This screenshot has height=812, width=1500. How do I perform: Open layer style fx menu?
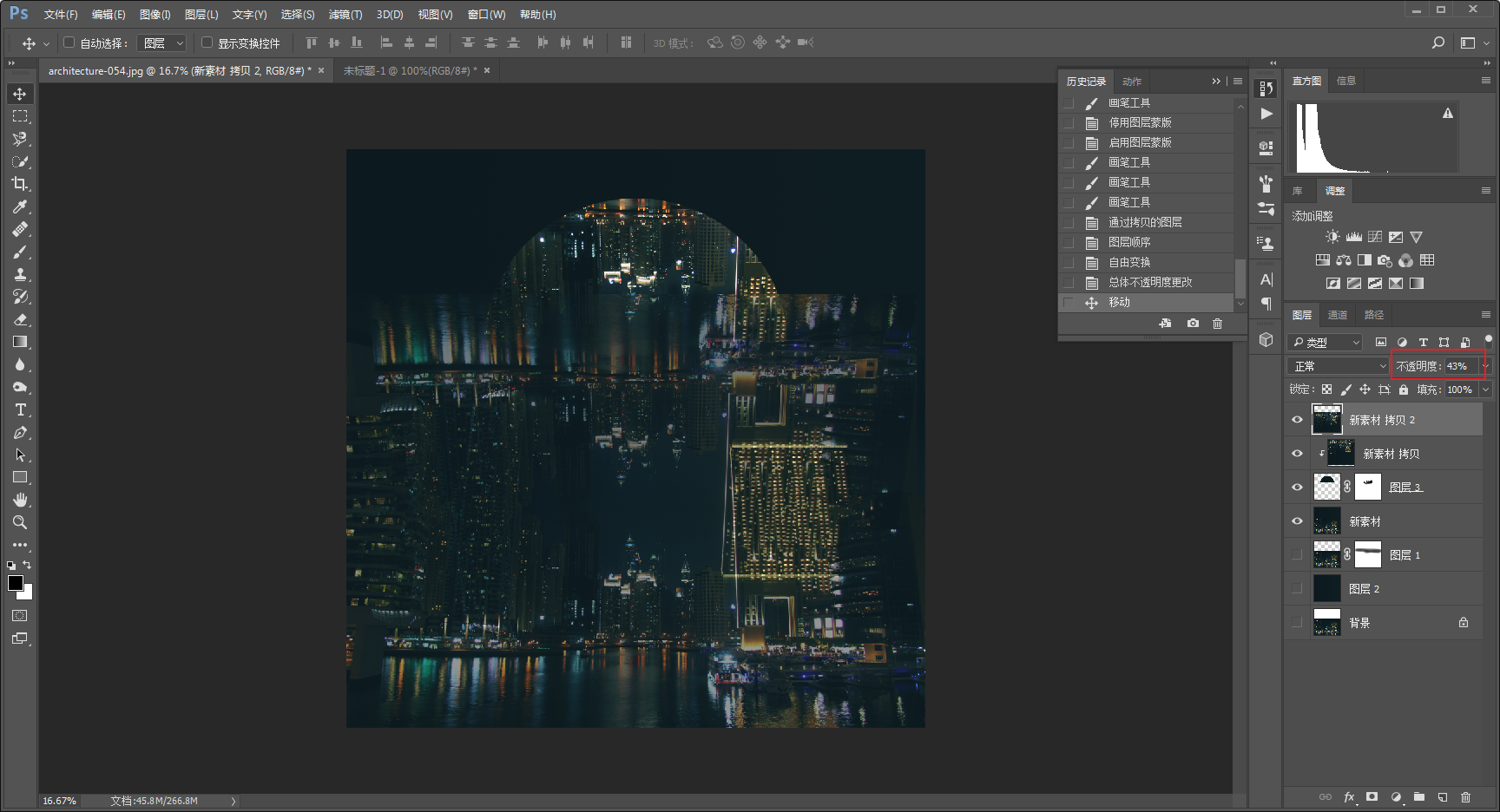(1349, 796)
